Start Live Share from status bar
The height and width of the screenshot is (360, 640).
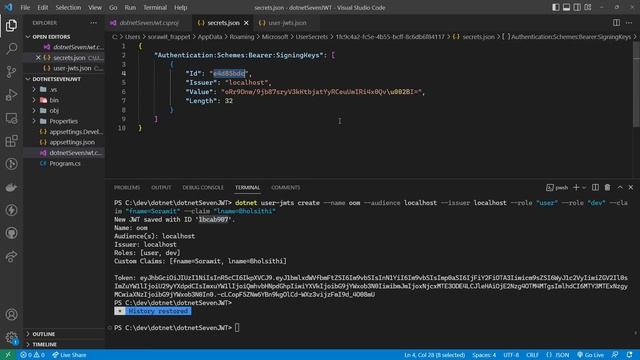tap(69, 355)
